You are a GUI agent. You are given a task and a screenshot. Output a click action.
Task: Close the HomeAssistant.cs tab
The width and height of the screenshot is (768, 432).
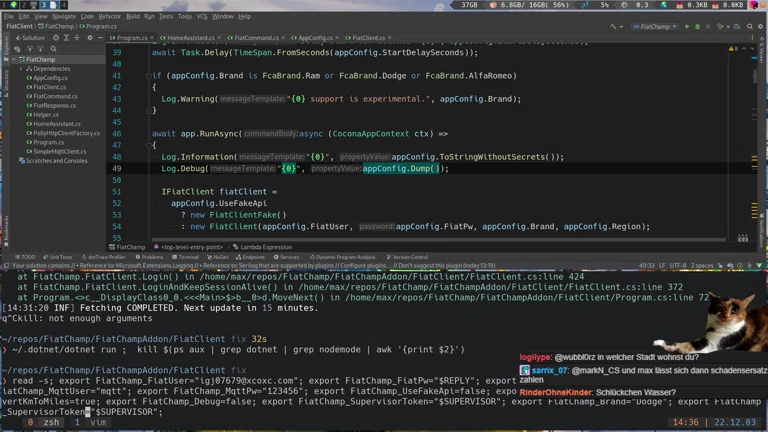click(x=218, y=38)
